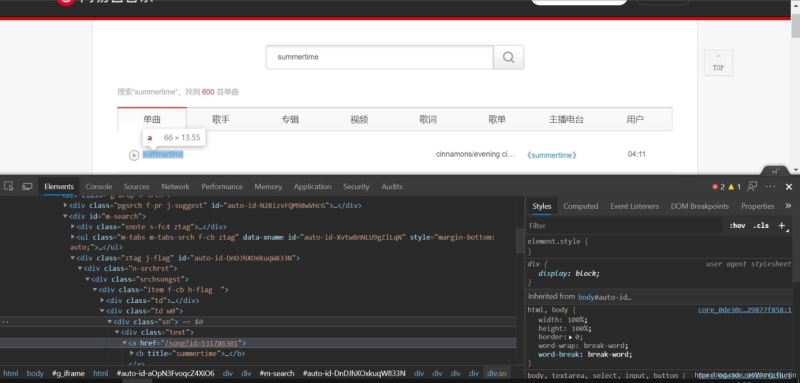Toggle the .cls classes button
Image resolution: width=800 pixels, height=383 pixels.
point(761,225)
